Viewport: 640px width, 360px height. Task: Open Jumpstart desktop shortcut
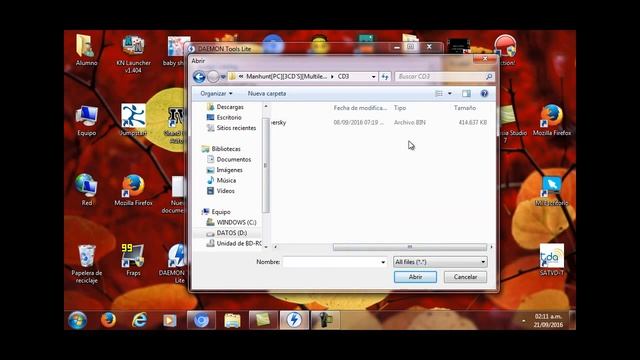point(133,120)
